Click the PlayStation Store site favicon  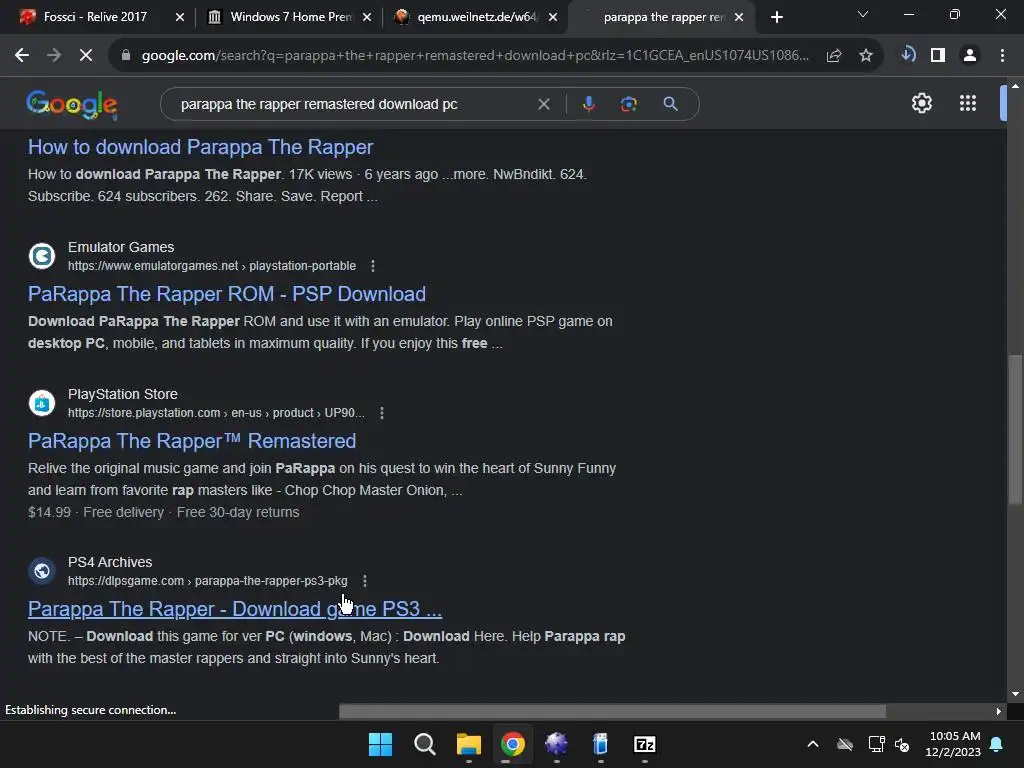42,403
